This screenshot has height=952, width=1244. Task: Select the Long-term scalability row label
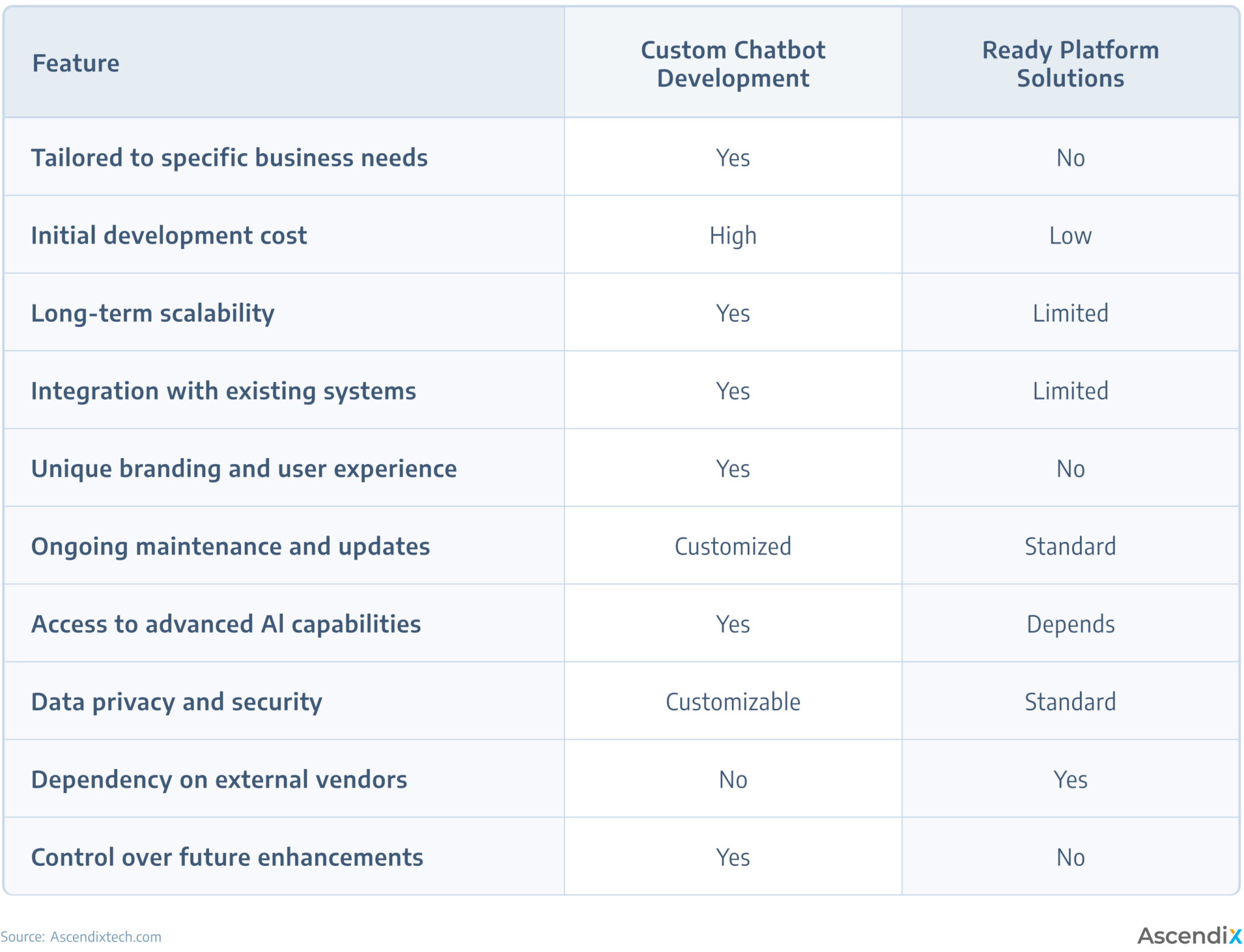[x=152, y=313]
